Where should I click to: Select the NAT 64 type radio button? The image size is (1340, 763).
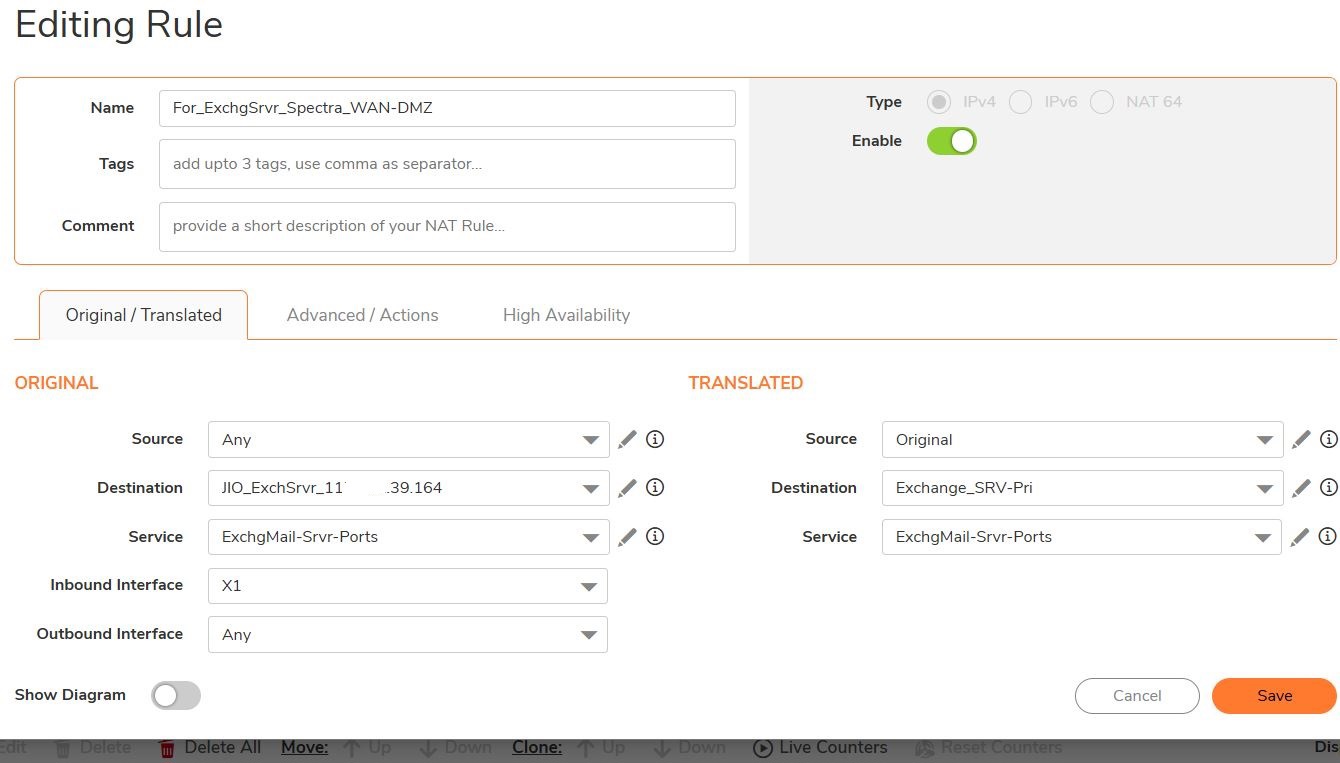click(1102, 102)
